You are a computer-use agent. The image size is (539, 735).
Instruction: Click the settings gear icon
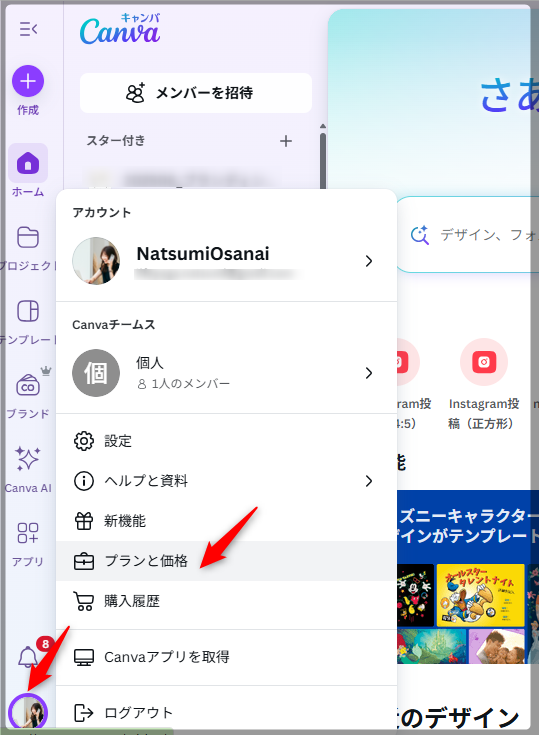[84, 441]
